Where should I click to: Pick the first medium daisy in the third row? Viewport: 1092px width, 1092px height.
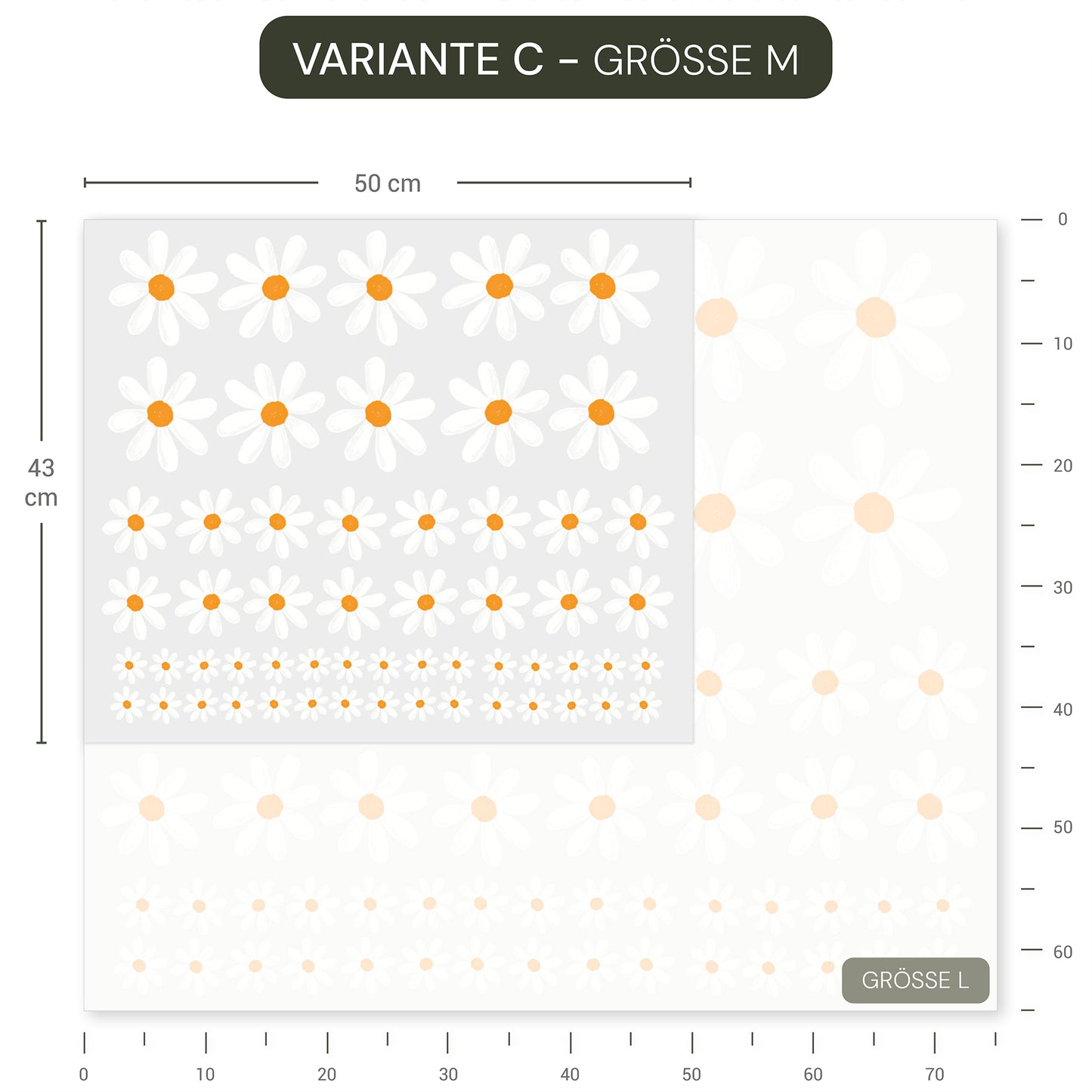point(136,522)
